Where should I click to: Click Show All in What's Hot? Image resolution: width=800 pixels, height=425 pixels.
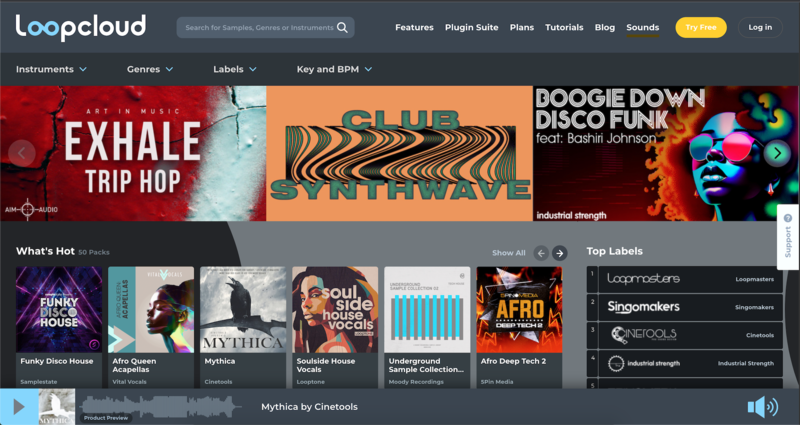pos(508,253)
